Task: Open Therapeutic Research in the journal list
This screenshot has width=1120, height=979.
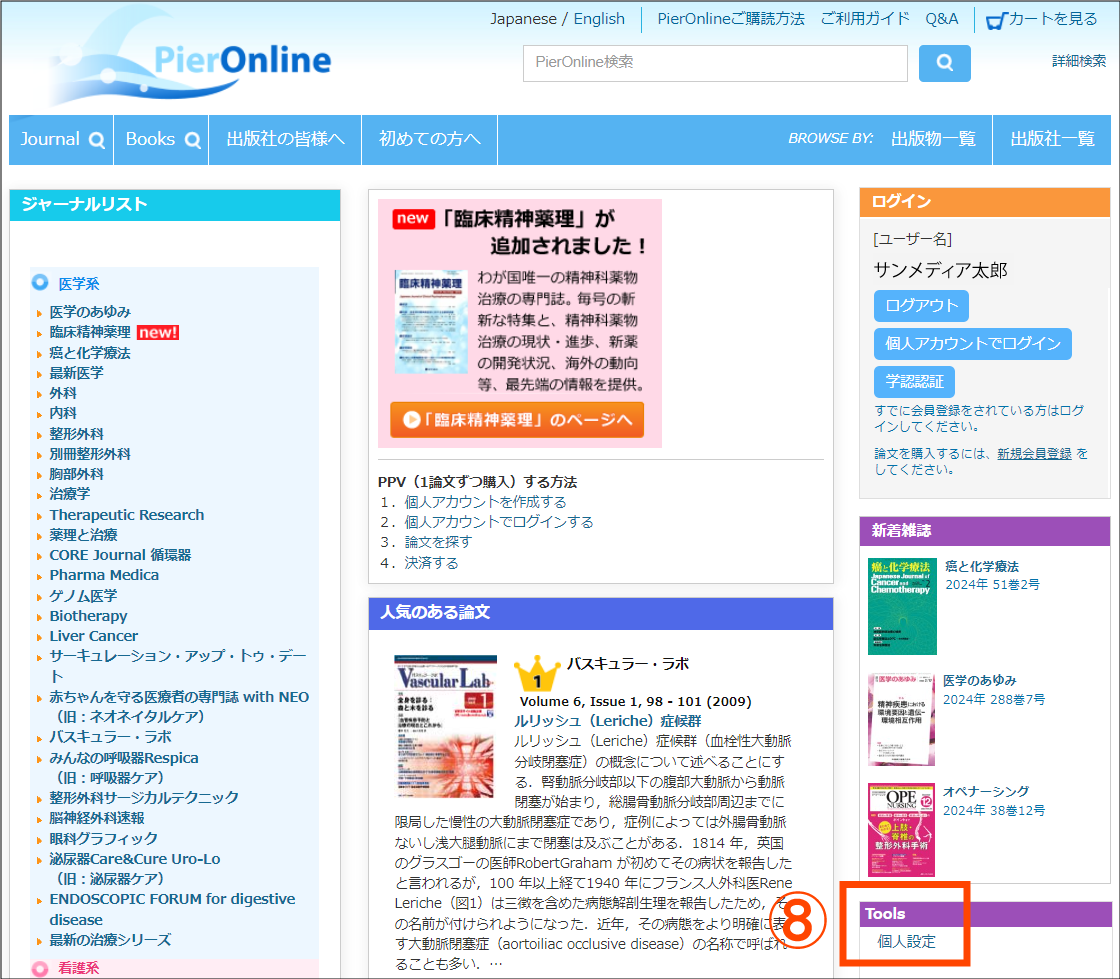Action: tap(126, 515)
